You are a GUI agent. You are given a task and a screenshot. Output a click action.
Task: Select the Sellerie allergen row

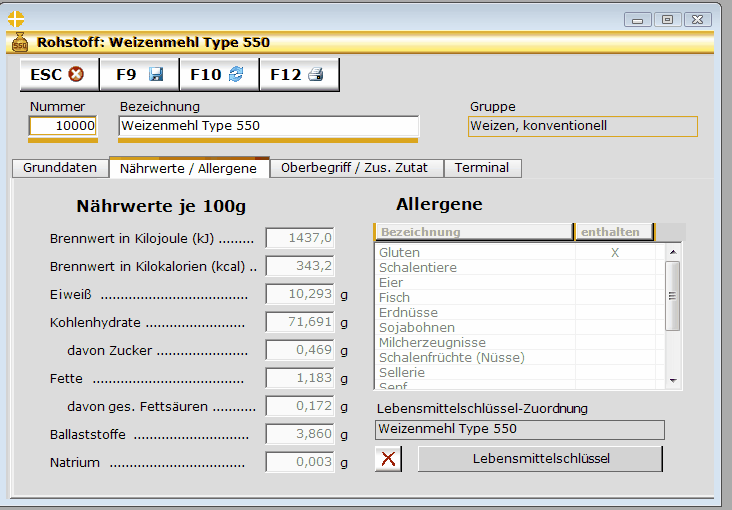coord(520,372)
